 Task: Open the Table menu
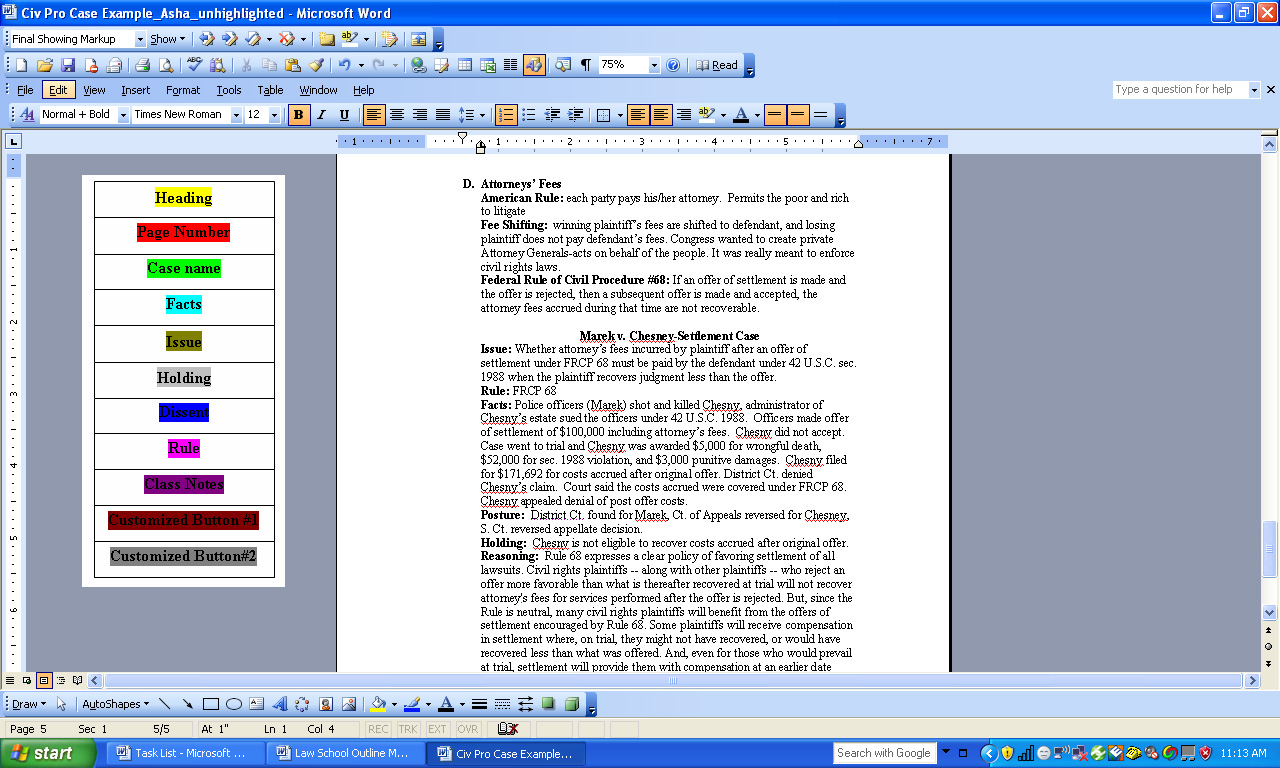[x=270, y=90]
